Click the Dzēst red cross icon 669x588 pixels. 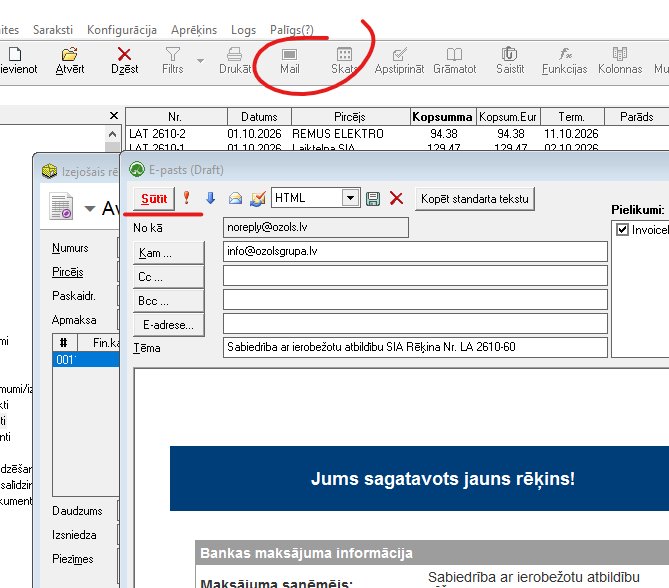point(124,54)
